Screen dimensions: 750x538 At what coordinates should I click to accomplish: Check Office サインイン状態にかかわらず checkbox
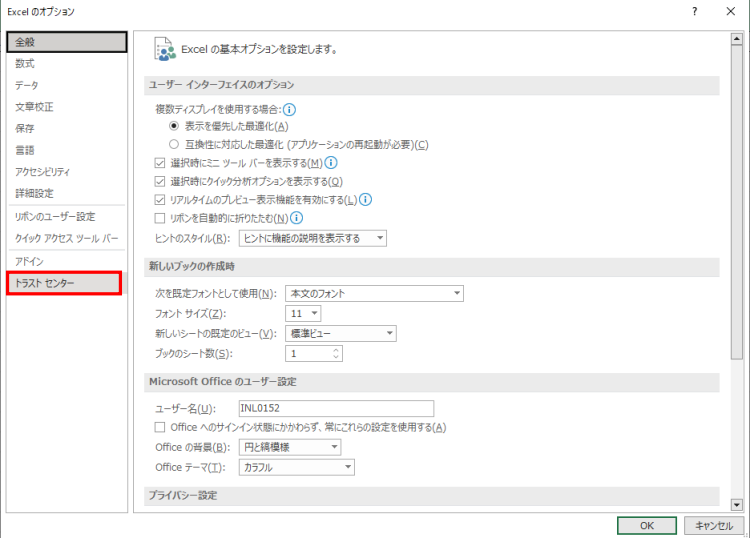click(160, 427)
